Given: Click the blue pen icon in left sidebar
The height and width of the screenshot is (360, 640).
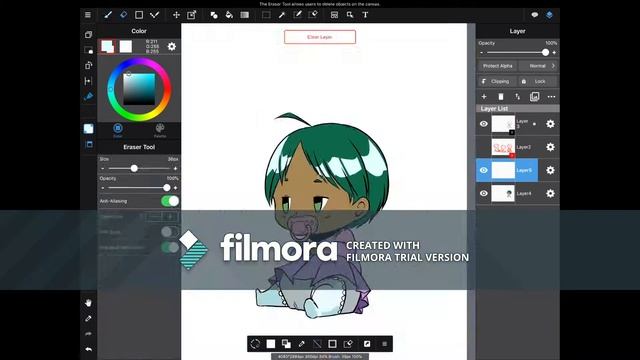Looking at the screenshot, I should tap(88, 96).
